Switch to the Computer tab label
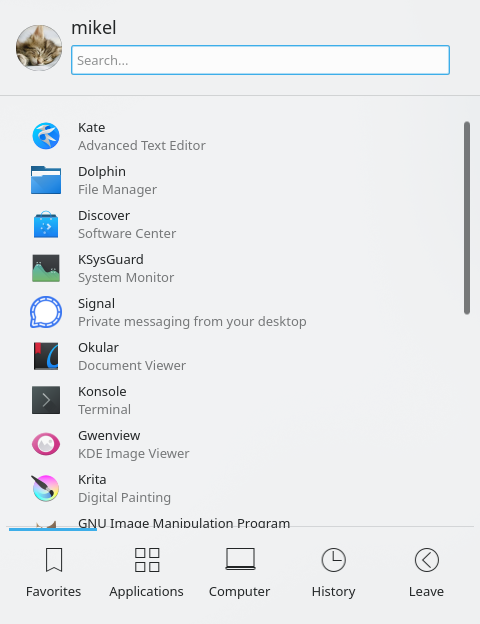 click(240, 592)
